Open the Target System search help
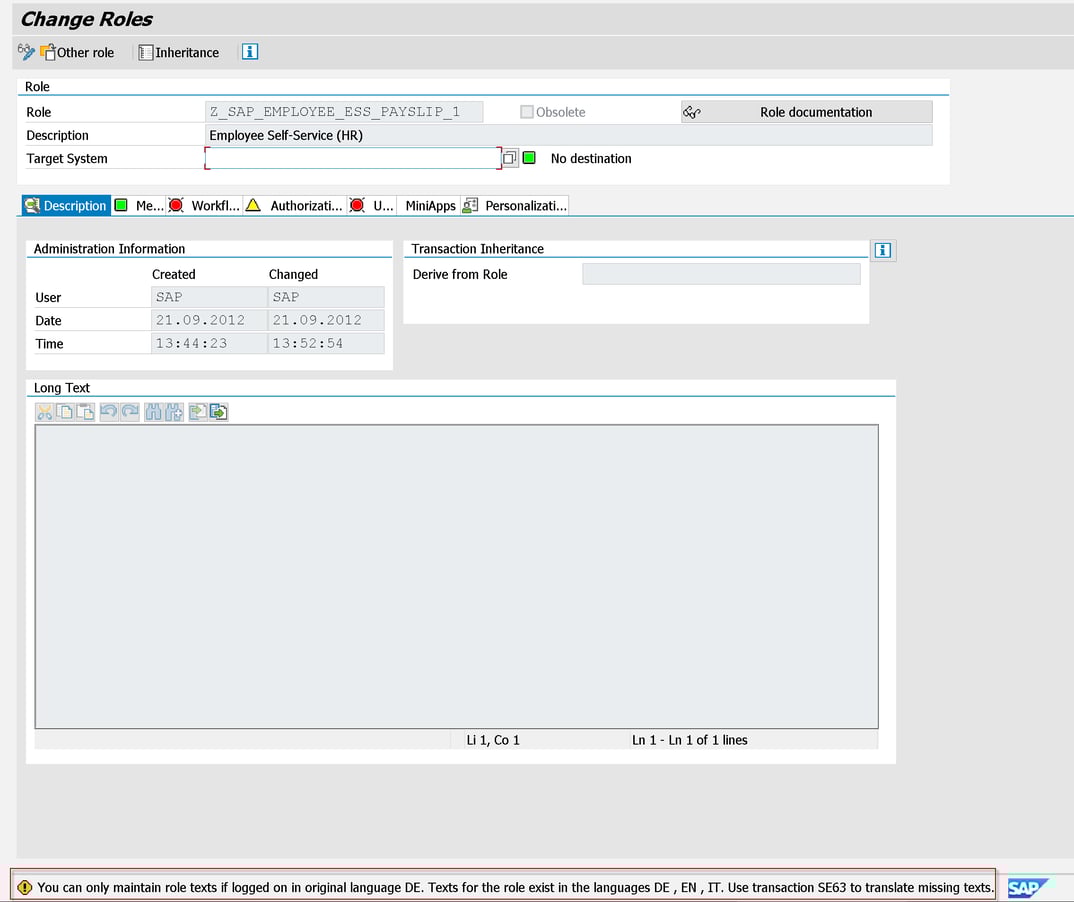The image size is (1074, 902). pyautogui.click(x=510, y=158)
